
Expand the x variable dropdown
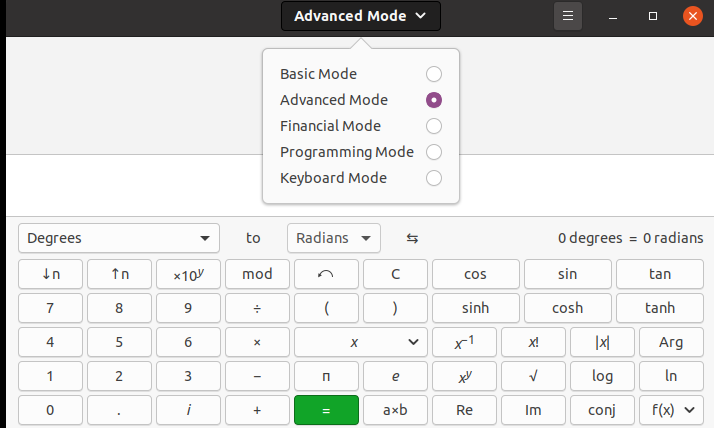point(359,342)
